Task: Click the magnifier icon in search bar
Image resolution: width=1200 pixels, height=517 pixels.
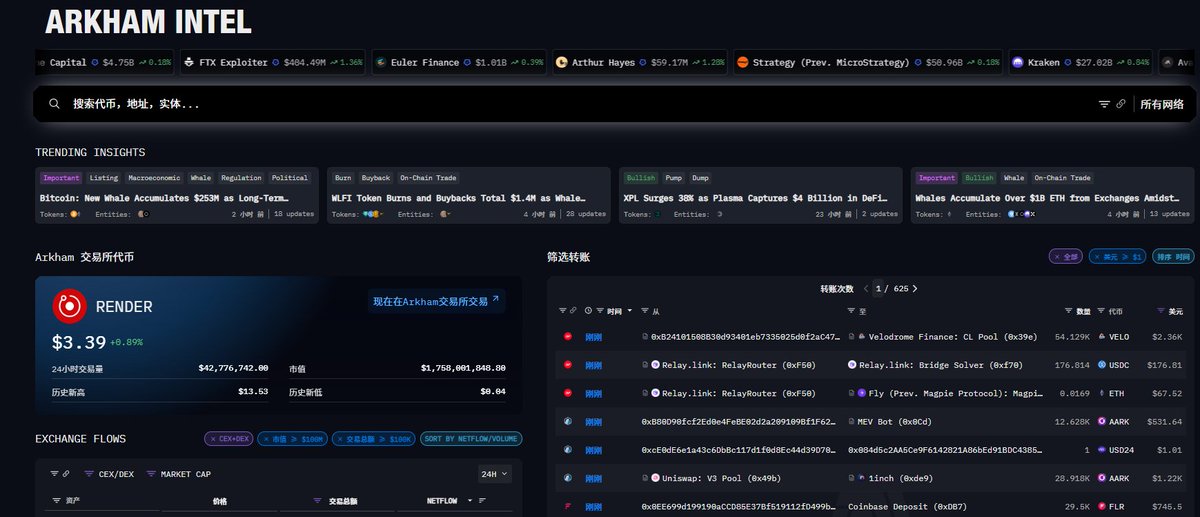Action: [x=54, y=104]
